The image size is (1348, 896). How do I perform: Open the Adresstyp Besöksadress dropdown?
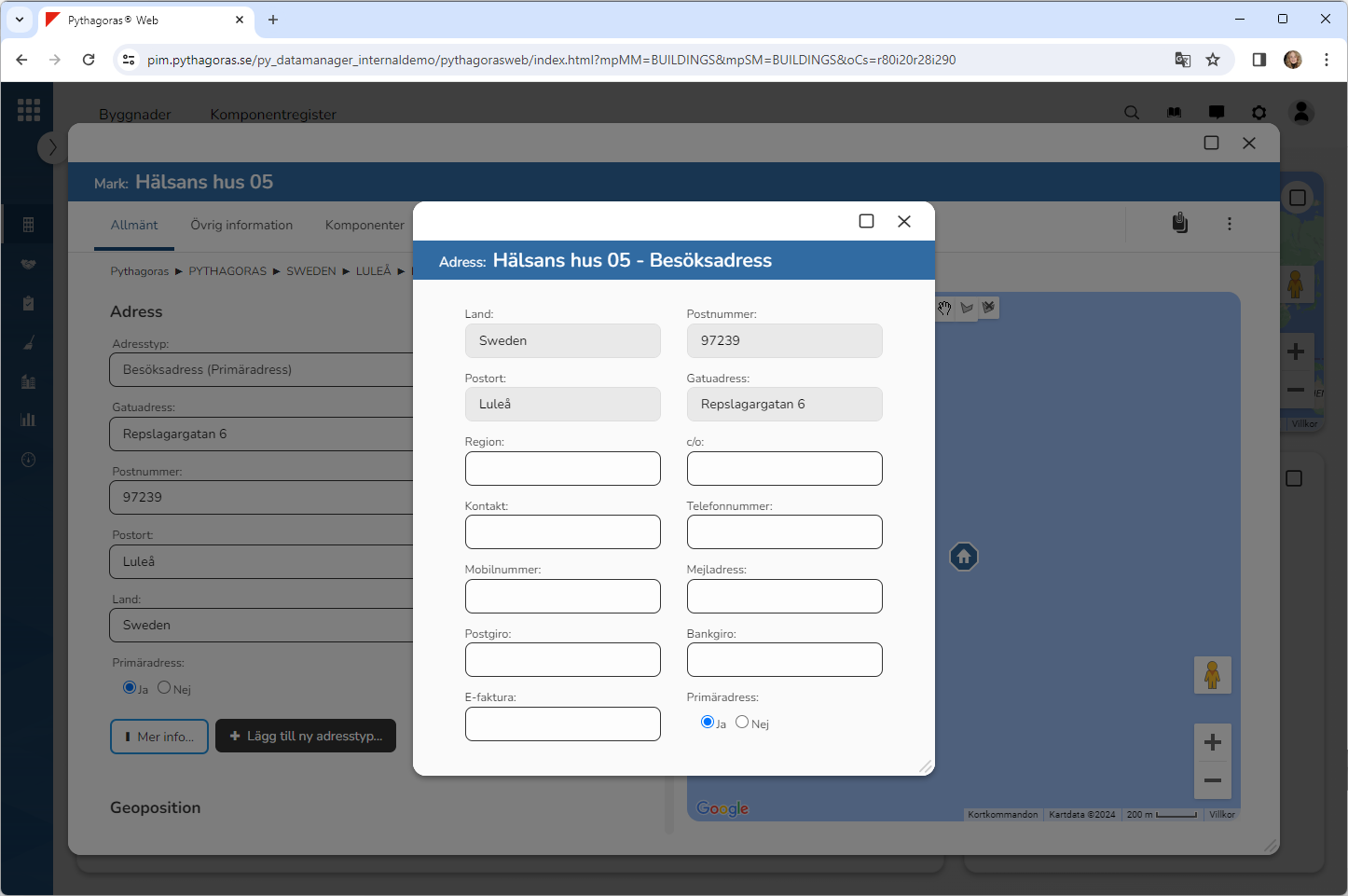click(x=261, y=370)
